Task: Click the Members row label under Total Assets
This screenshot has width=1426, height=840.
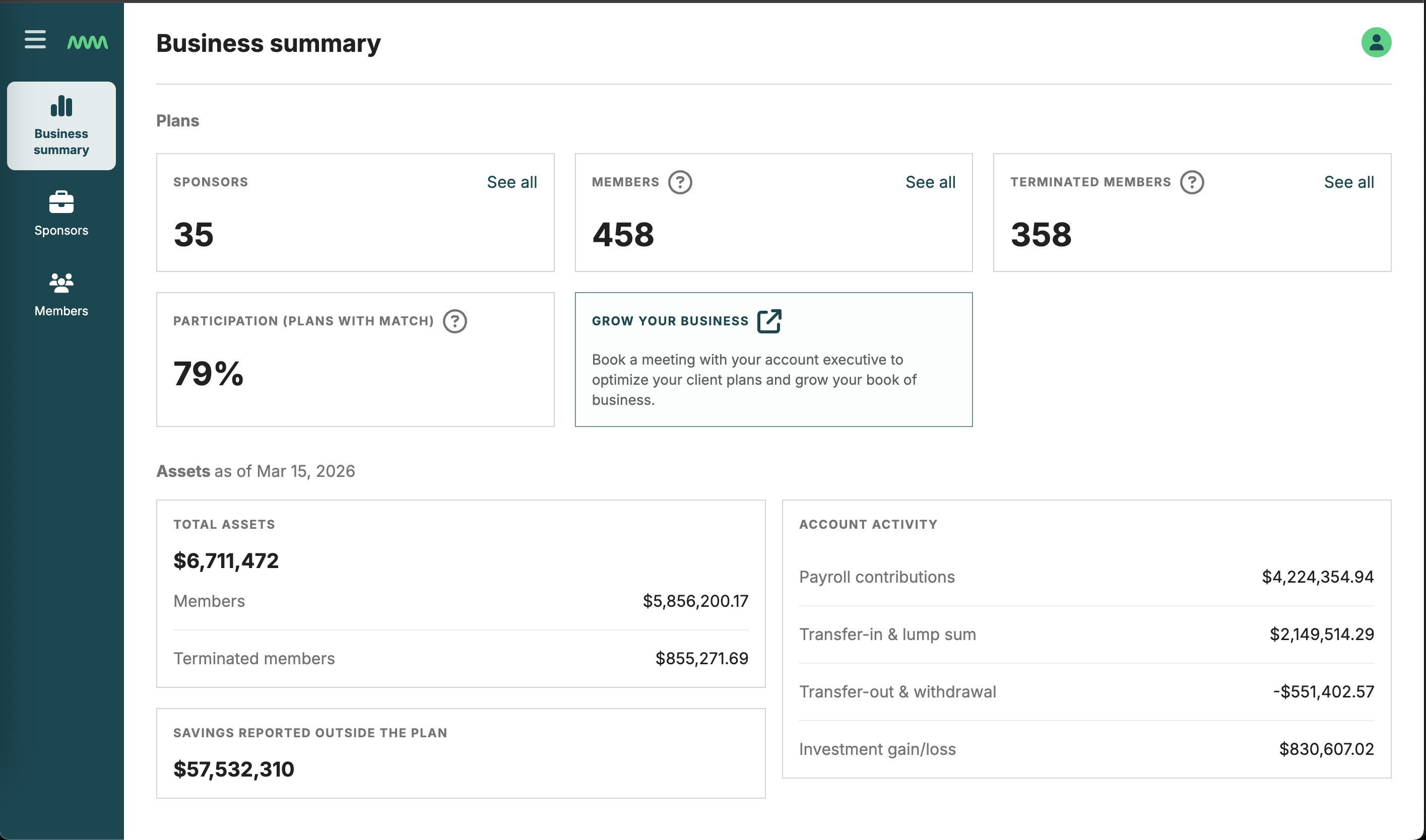Action: [209, 601]
